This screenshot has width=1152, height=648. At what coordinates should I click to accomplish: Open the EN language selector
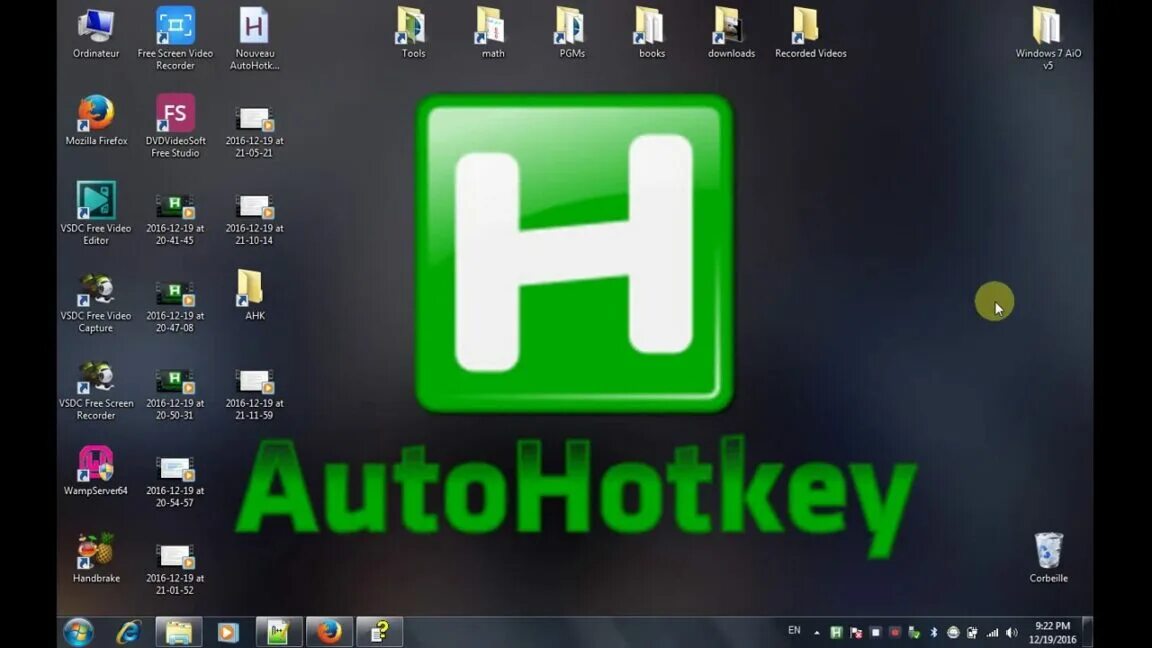[x=794, y=630]
